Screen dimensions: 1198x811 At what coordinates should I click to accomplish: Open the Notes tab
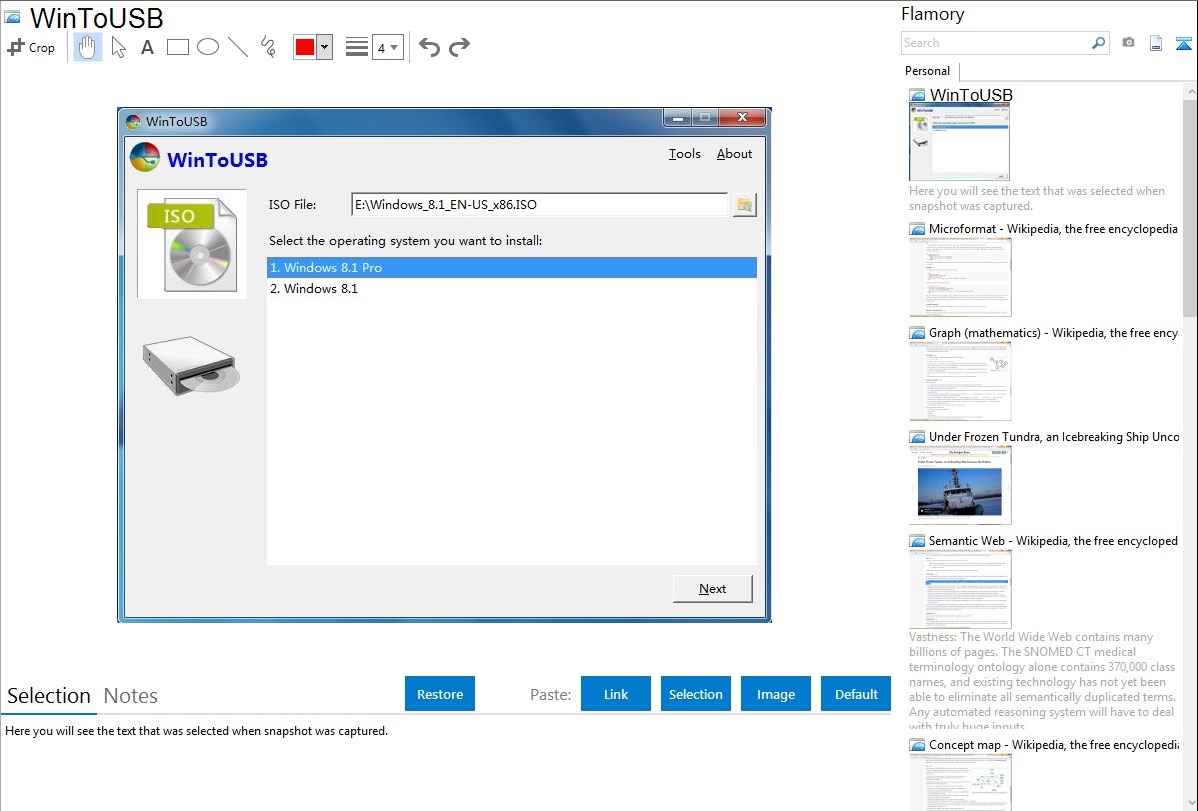click(131, 696)
